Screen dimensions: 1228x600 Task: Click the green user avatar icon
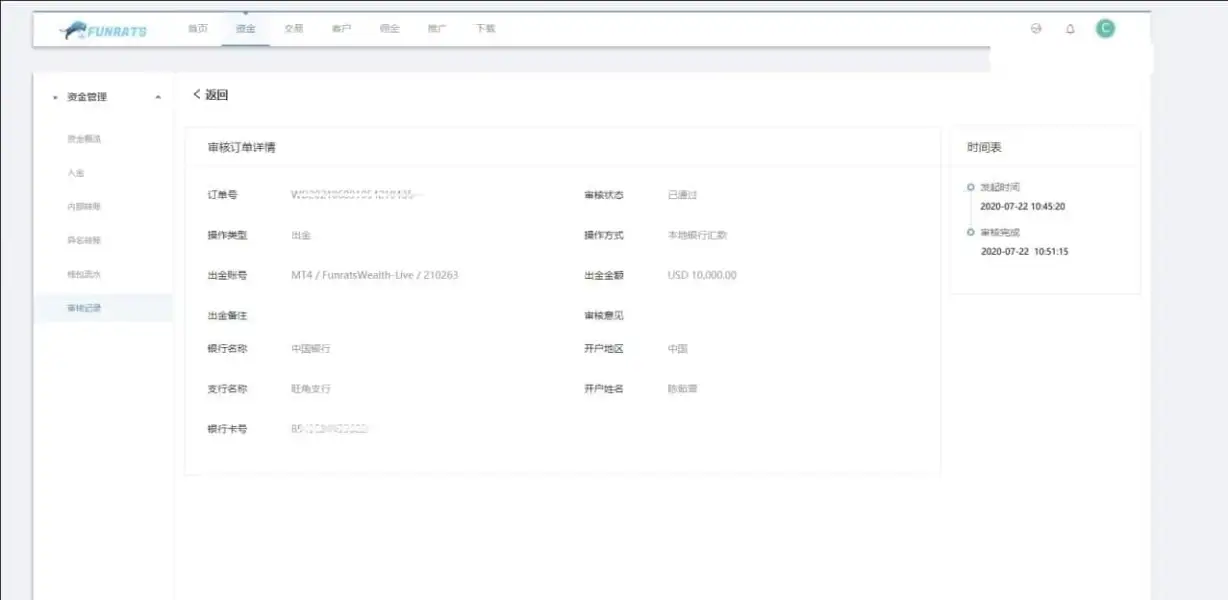[1105, 29]
